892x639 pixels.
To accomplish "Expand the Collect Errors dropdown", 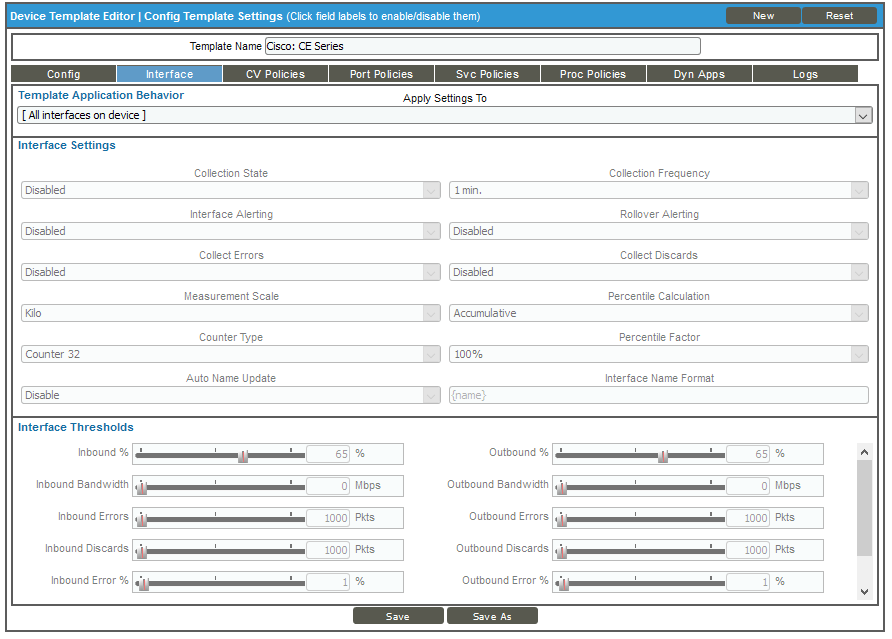I will tap(430, 272).
